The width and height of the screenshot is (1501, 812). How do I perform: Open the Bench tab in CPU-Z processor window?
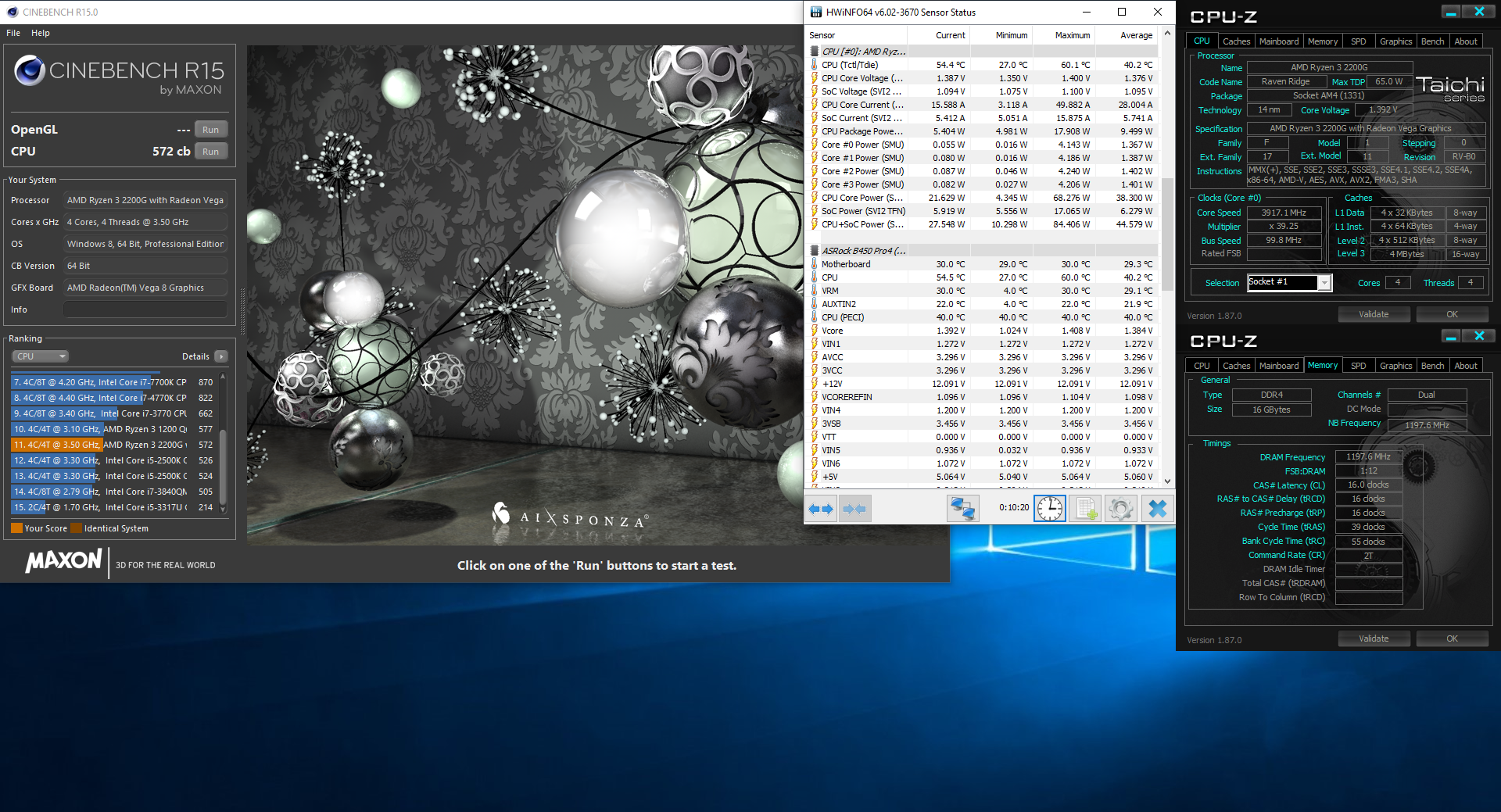[x=1432, y=41]
